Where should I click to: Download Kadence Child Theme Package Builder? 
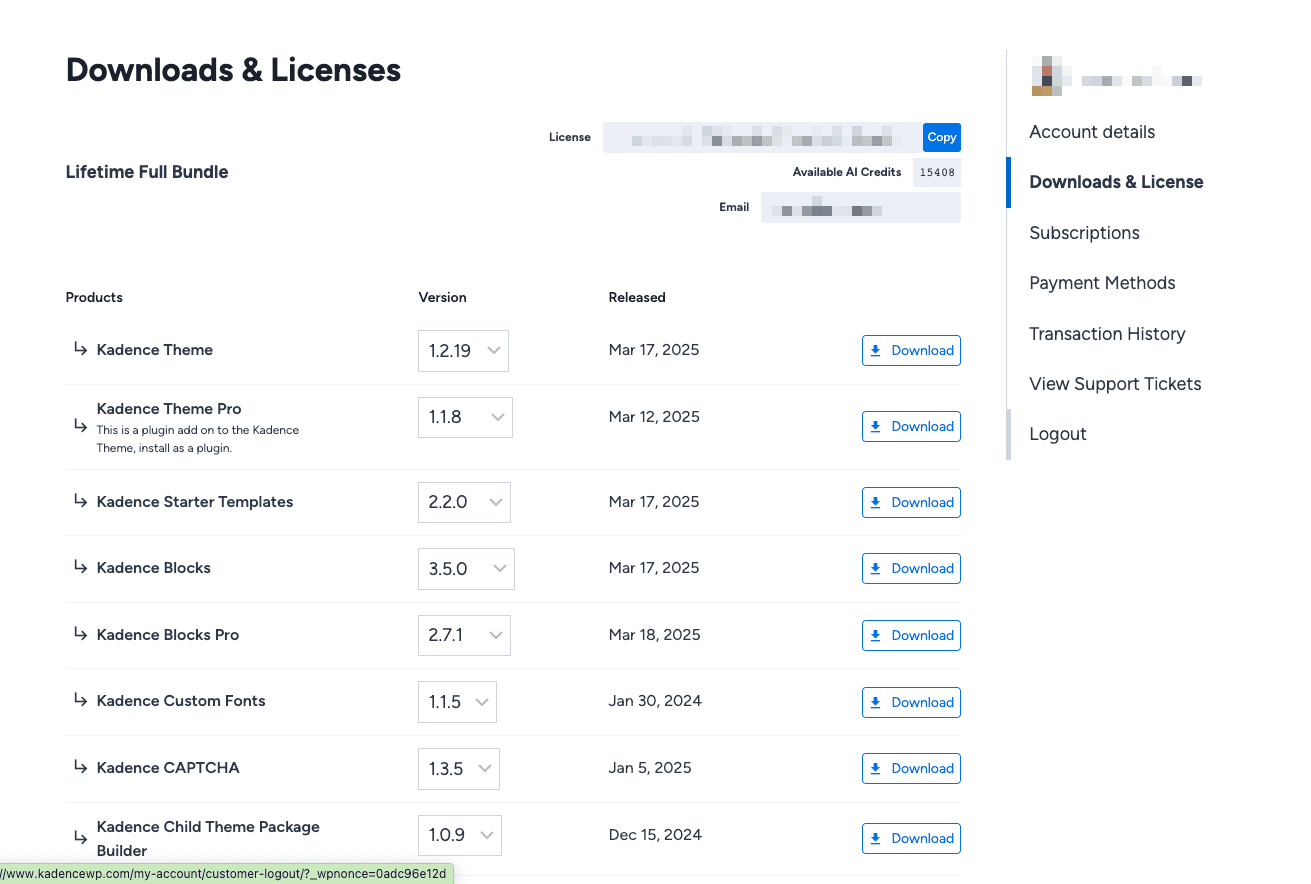[911, 839]
